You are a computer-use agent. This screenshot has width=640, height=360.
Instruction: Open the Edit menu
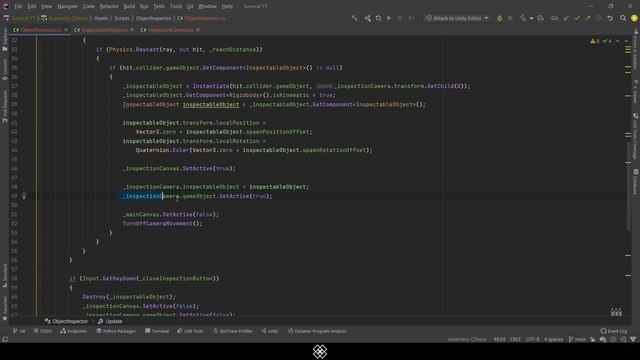pos(32,7)
